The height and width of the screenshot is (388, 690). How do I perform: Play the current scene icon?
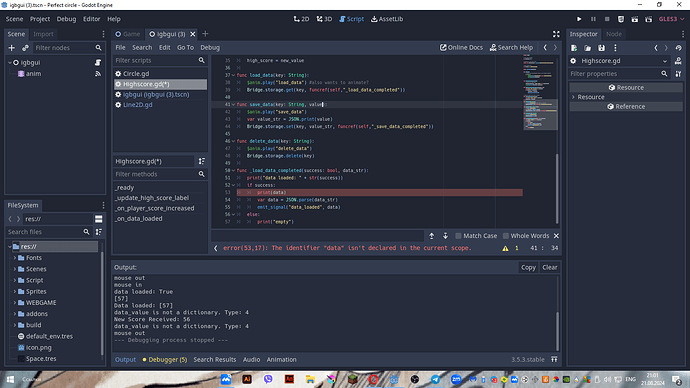tap(635, 19)
